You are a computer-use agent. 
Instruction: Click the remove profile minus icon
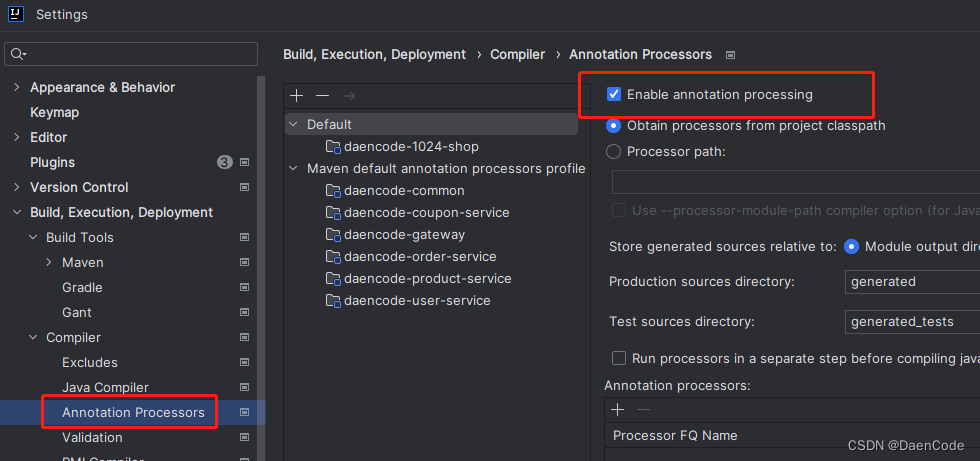click(322, 96)
